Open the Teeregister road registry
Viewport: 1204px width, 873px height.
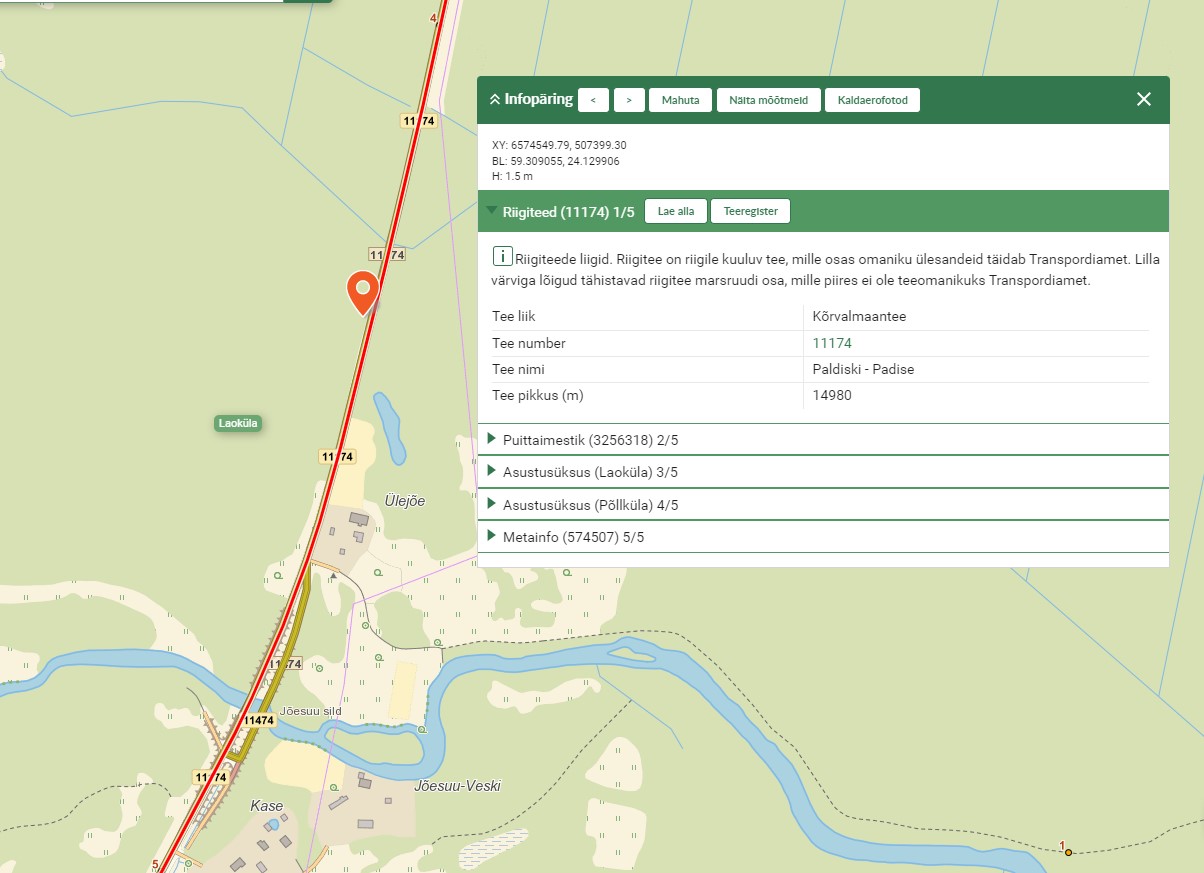pyautogui.click(x=750, y=211)
